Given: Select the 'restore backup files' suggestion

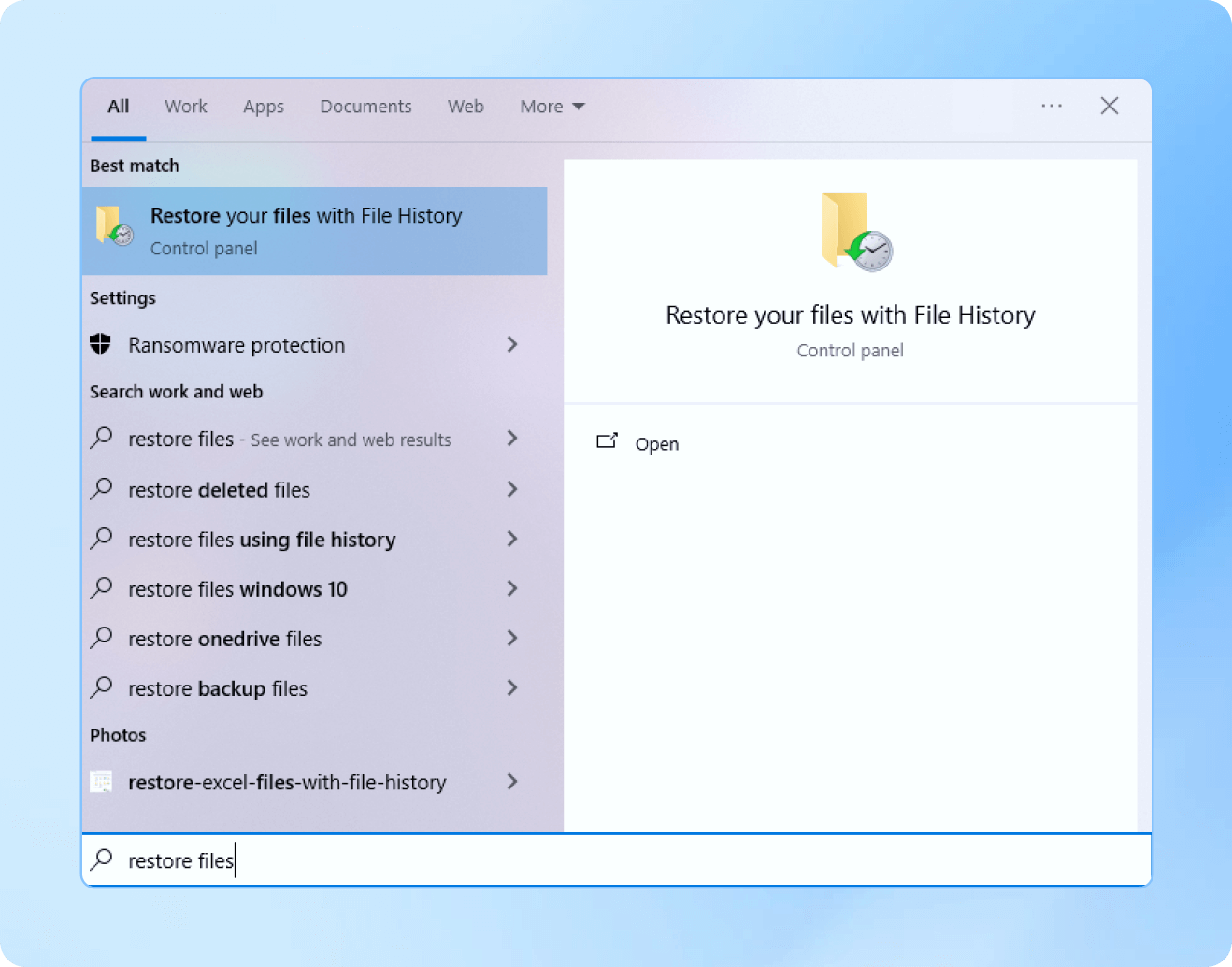Looking at the screenshot, I should coord(315,687).
